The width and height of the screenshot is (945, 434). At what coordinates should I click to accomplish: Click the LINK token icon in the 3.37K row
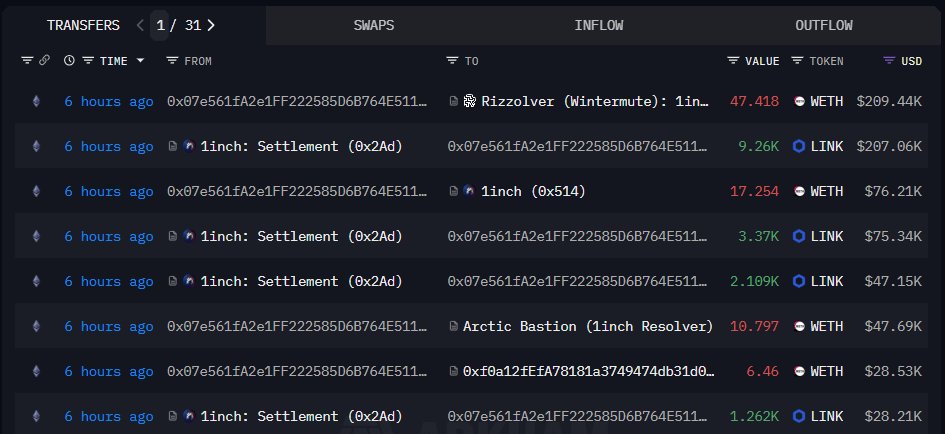tap(799, 236)
